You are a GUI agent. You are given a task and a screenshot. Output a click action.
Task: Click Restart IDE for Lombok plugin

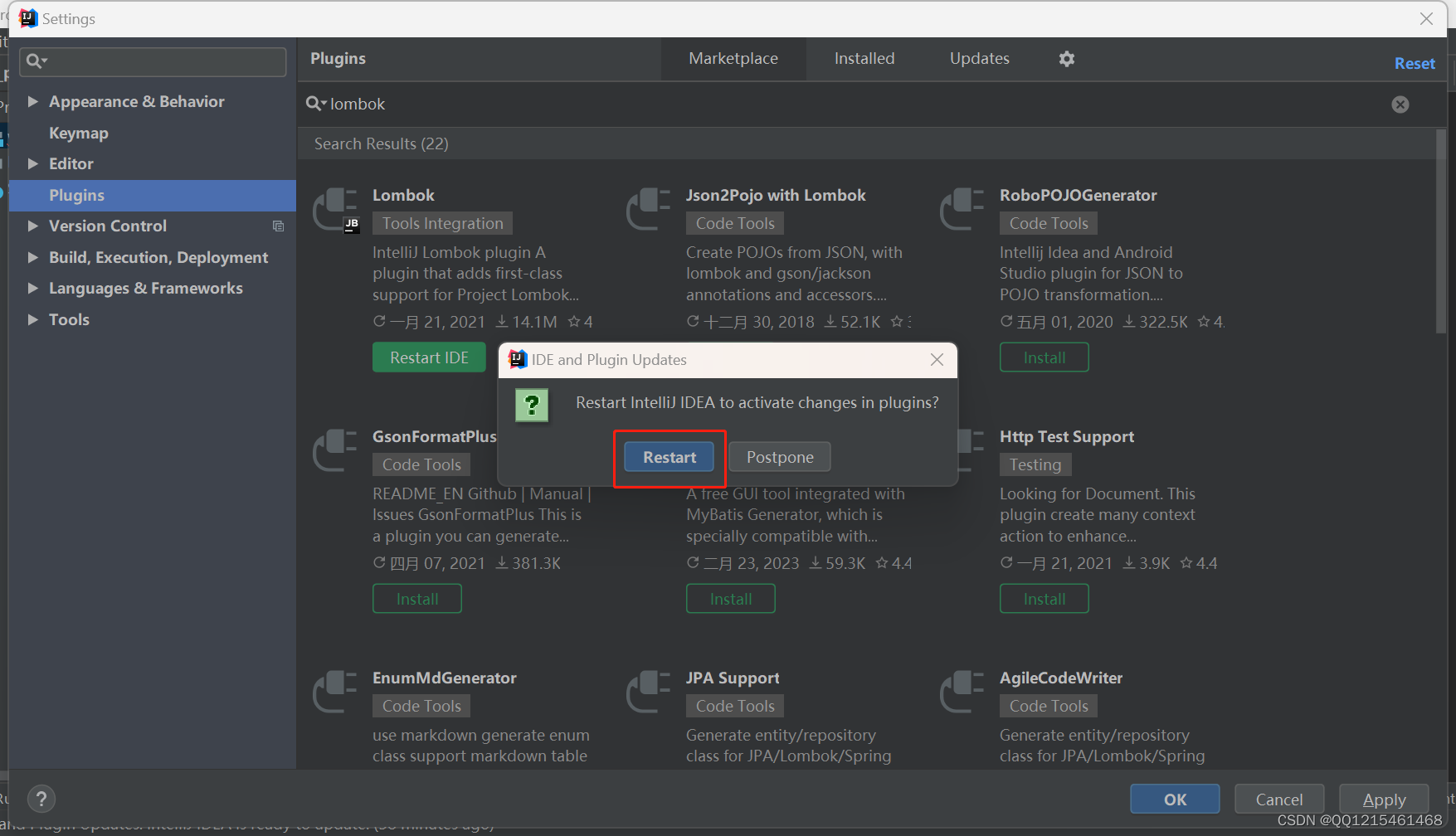tap(429, 357)
